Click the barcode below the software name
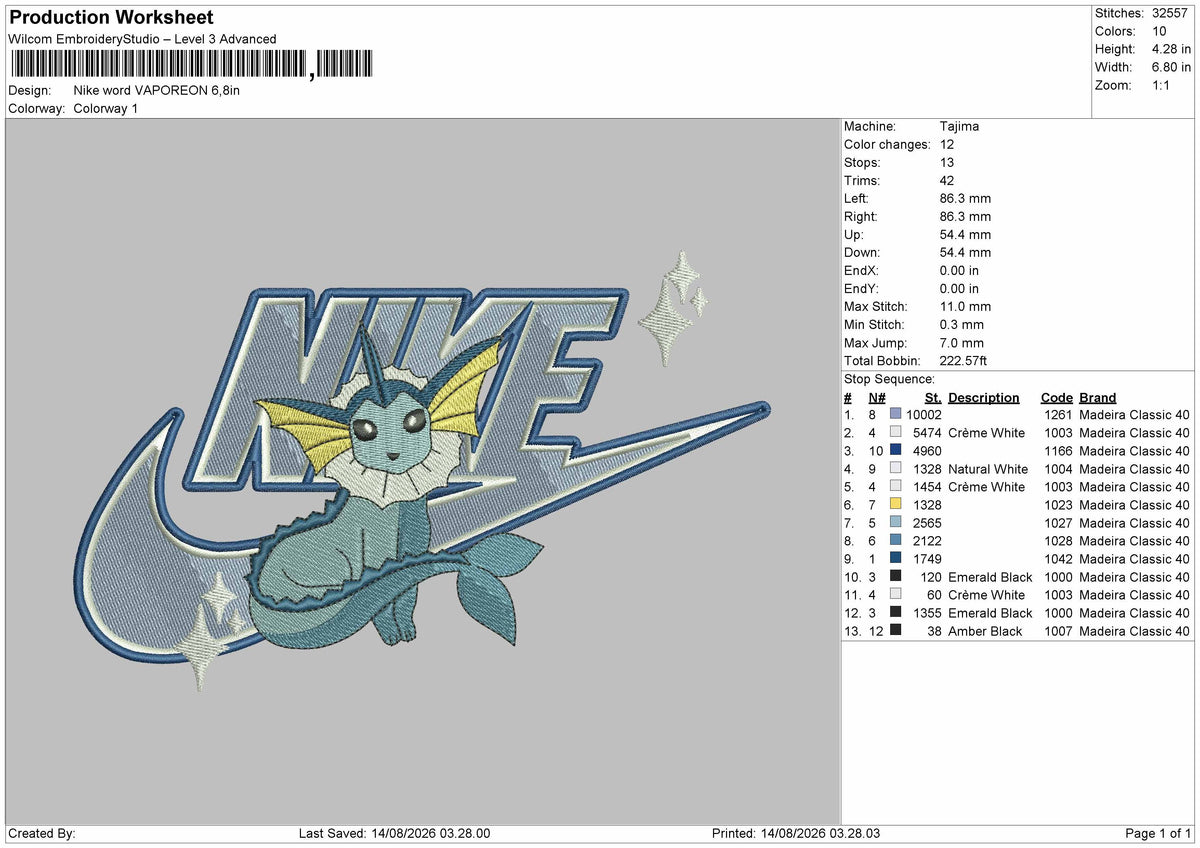Screen dimensions: 1200x848 (191, 65)
